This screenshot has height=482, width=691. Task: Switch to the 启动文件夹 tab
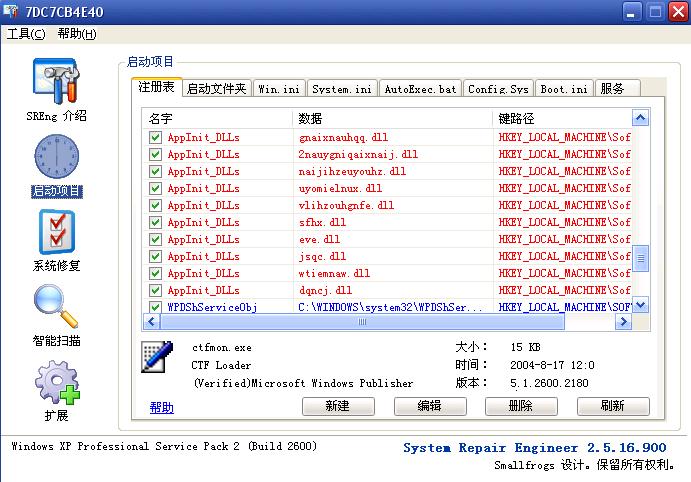coord(216,89)
